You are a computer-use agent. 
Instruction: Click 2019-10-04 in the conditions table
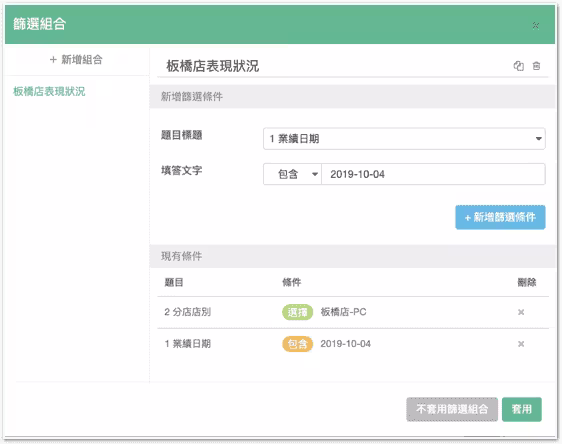pos(346,344)
